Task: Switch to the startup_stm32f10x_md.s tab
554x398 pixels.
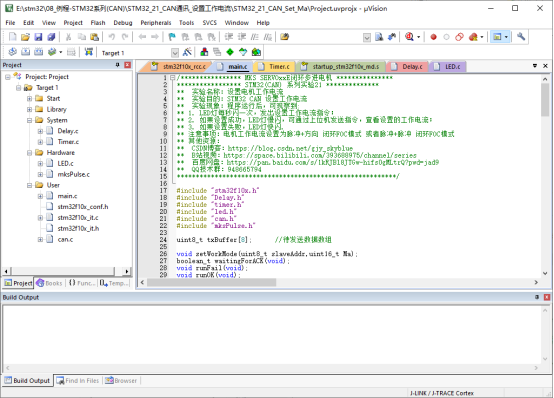Action: click(342, 66)
